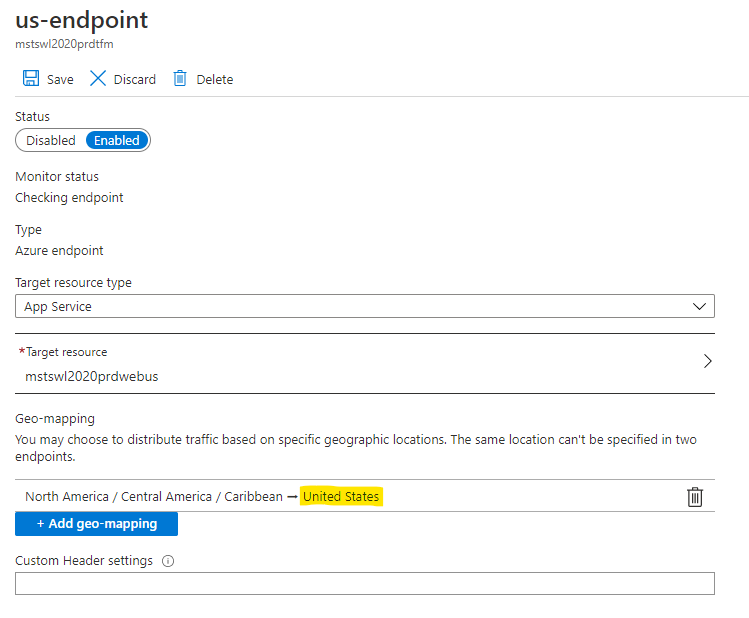Expand the Target resource chevron
Screen dimensions: 749x618
coord(707,361)
